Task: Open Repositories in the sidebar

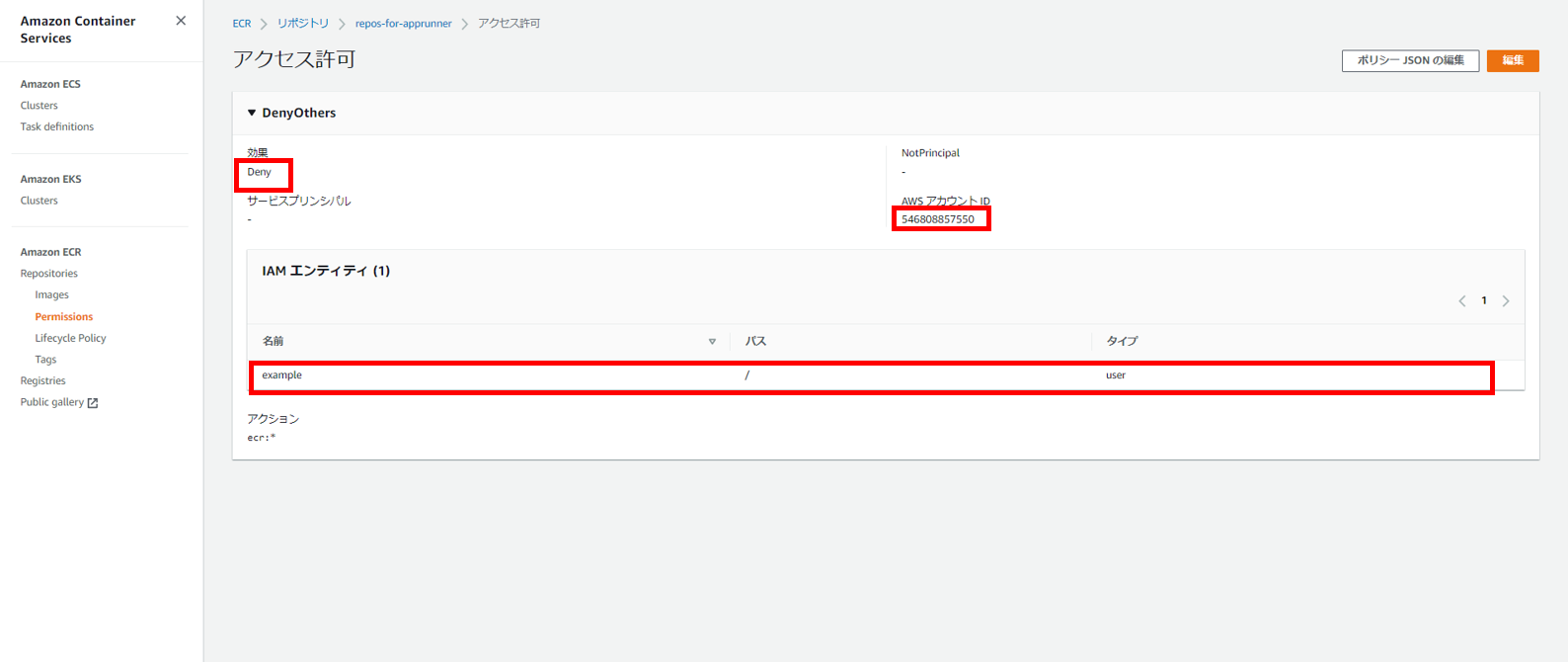Action: 49,274
